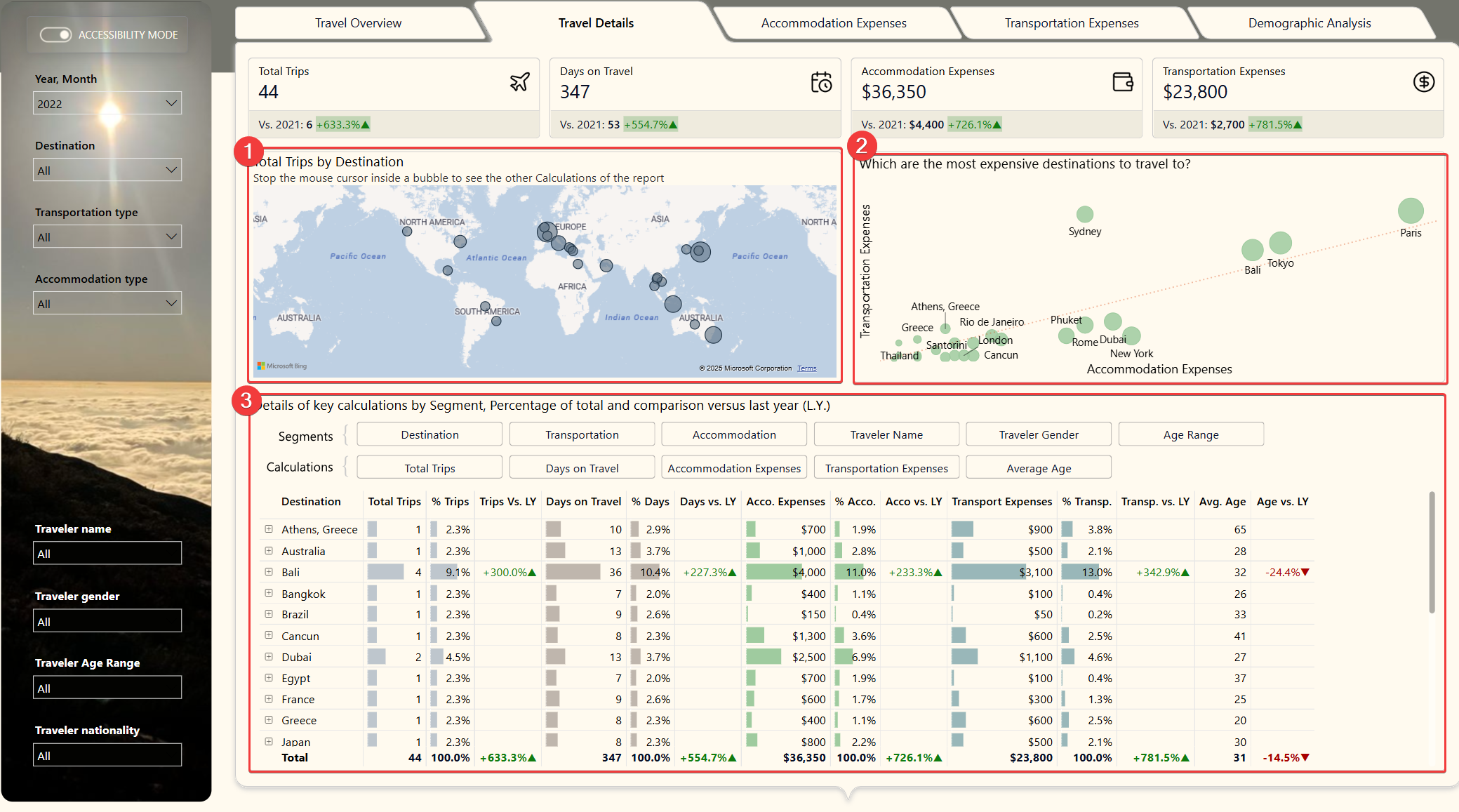The width and height of the screenshot is (1459, 812).
Task: Click the table's vertical scrollbar
Action: (1432, 552)
